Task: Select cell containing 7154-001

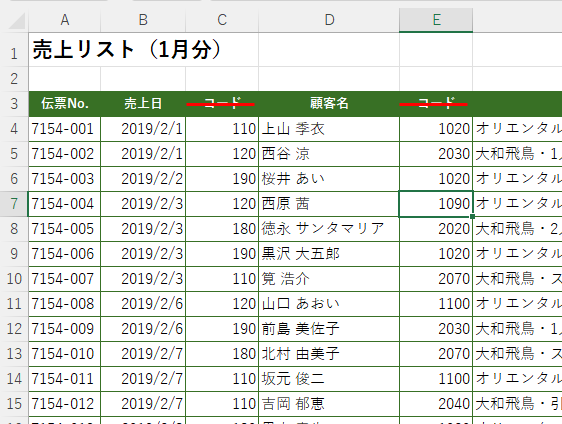Action: click(65, 129)
